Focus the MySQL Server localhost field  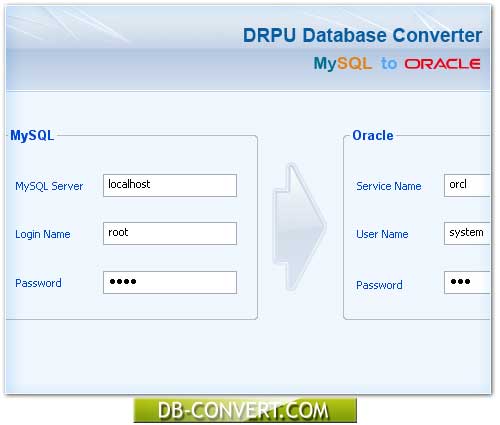tap(170, 185)
